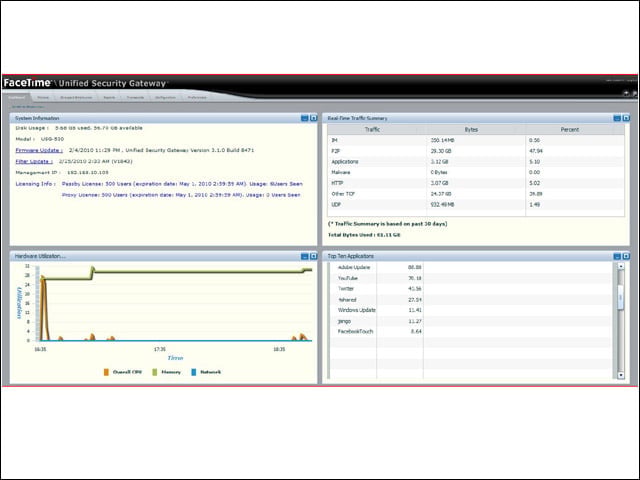Open the Preferences tab
Viewport: 640px width, 480px height.
pos(197,98)
